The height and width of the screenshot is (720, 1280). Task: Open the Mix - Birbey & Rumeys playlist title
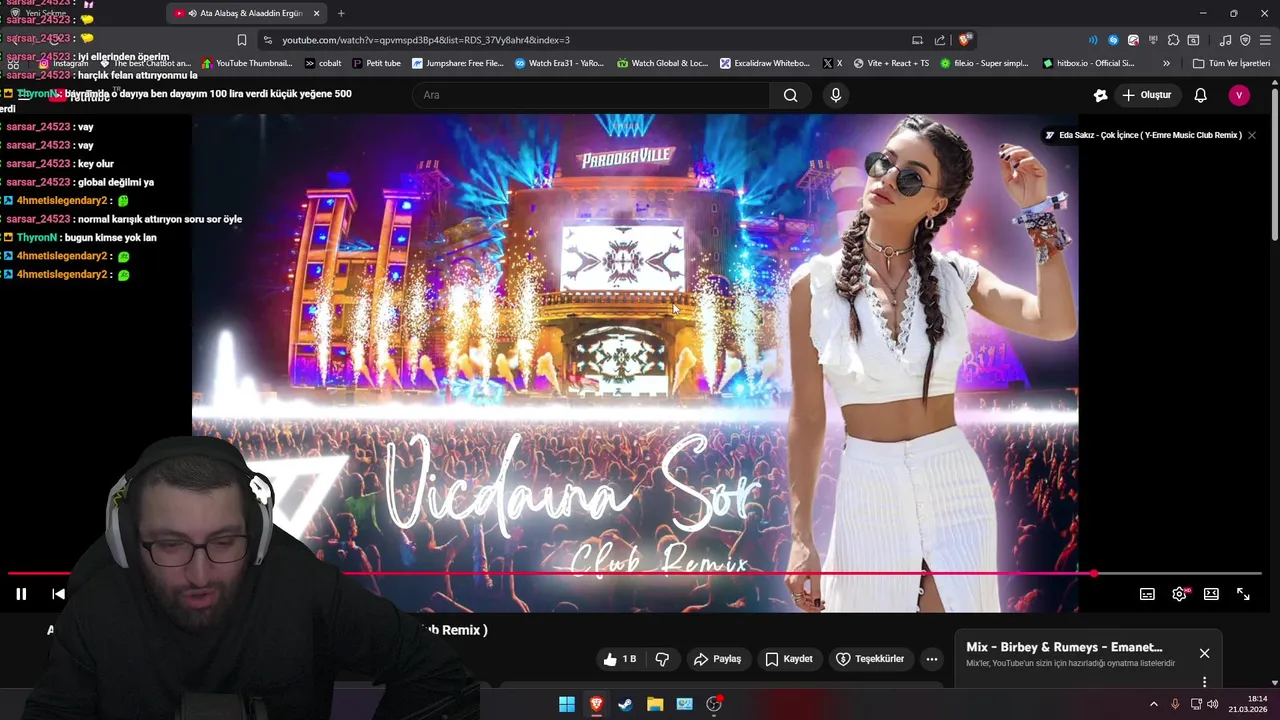click(1064, 647)
